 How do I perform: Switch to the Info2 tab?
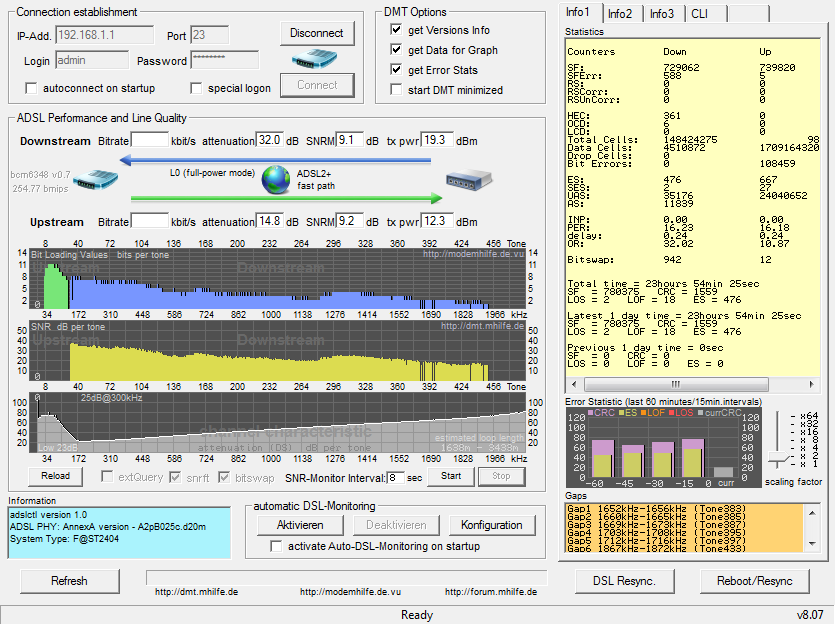[x=622, y=14]
